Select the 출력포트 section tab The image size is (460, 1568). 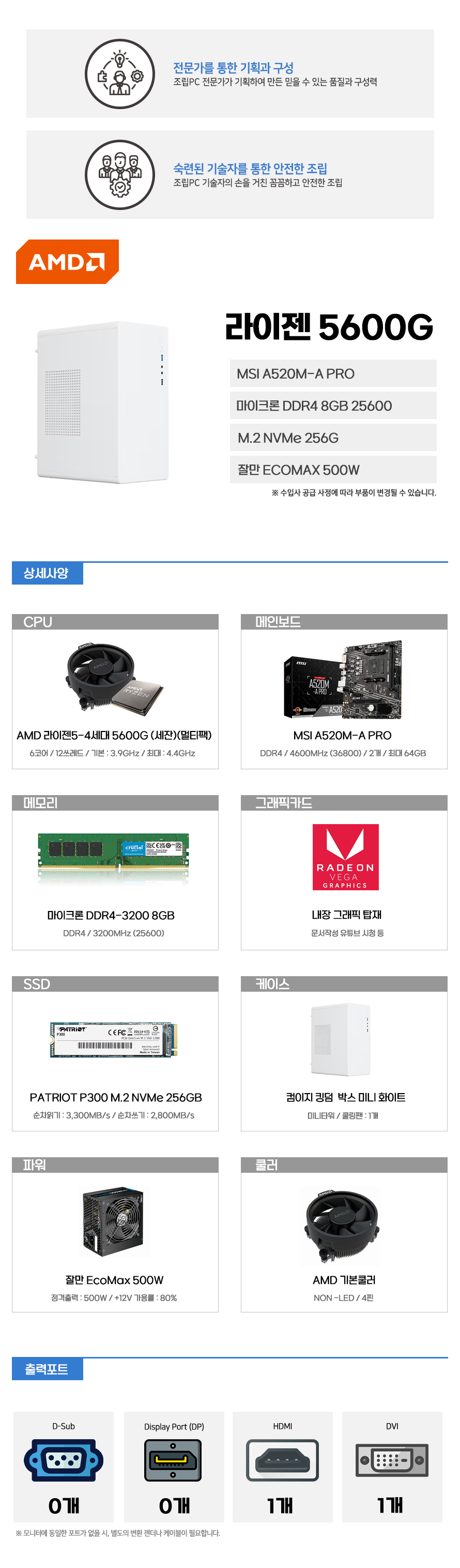coord(47,1369)
